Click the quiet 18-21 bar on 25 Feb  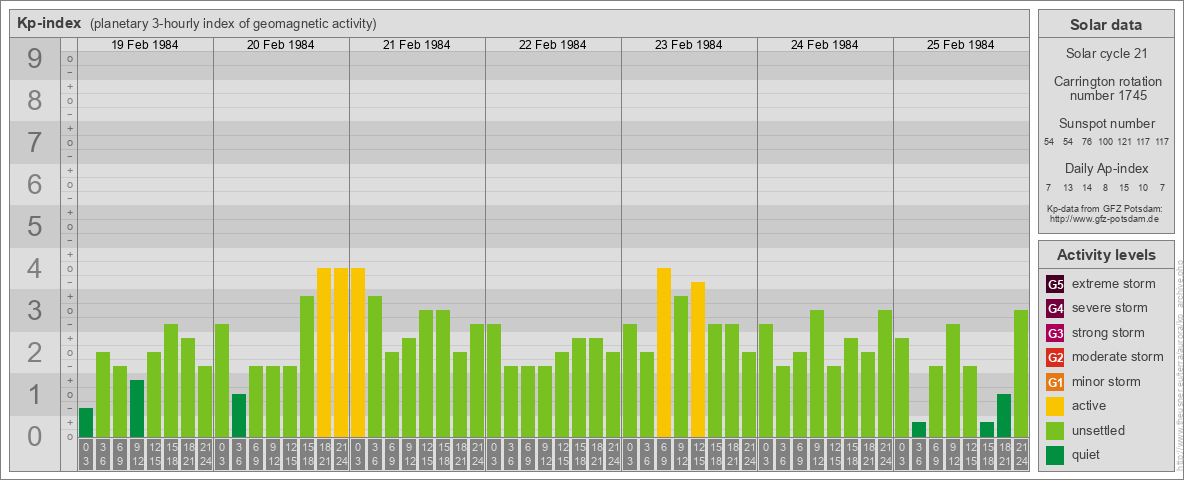tap(1004, 415)
